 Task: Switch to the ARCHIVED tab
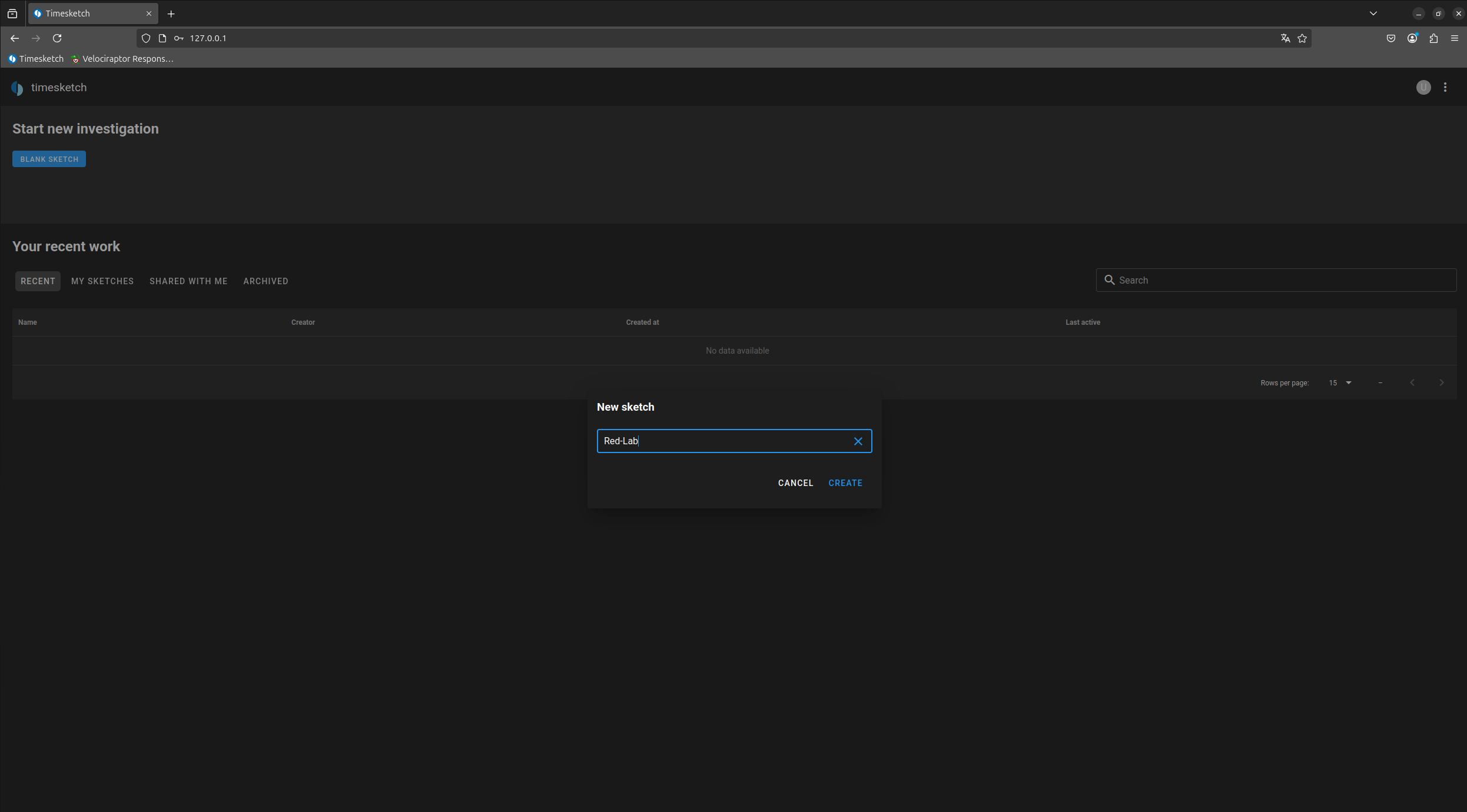[265, 281]
